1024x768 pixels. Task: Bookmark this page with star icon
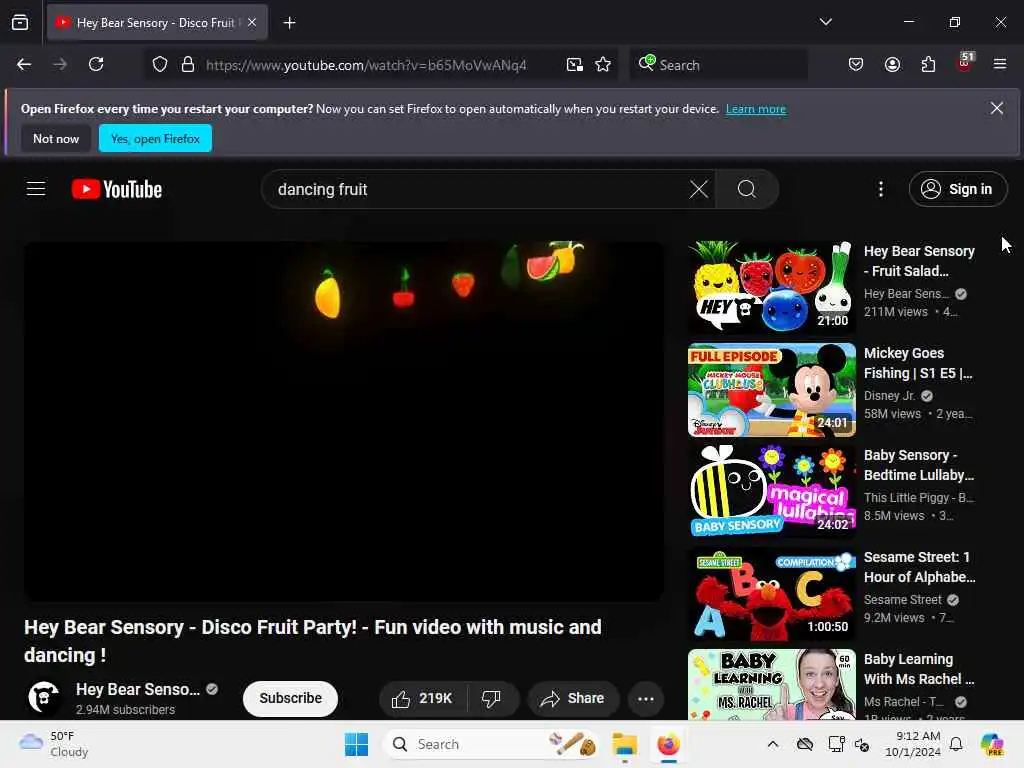point(603,65)
